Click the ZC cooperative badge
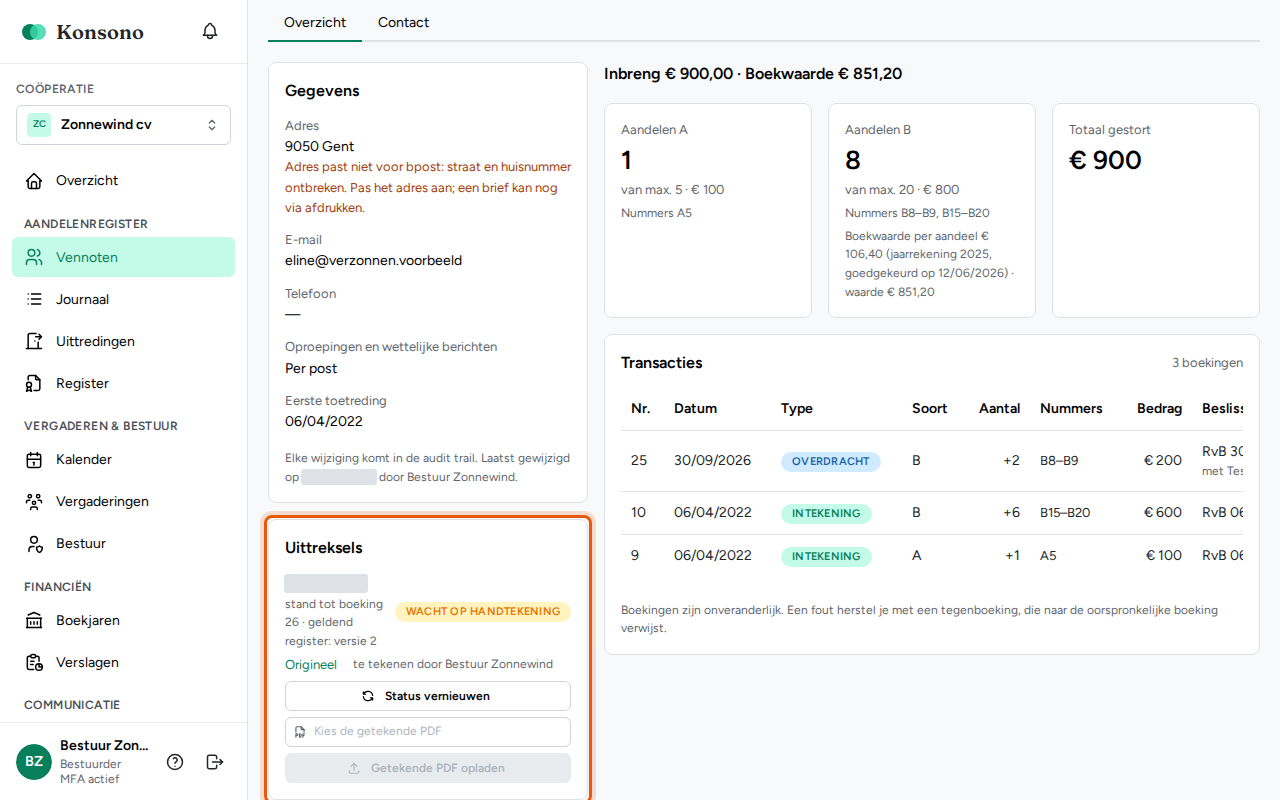 (x=39, y=125)
